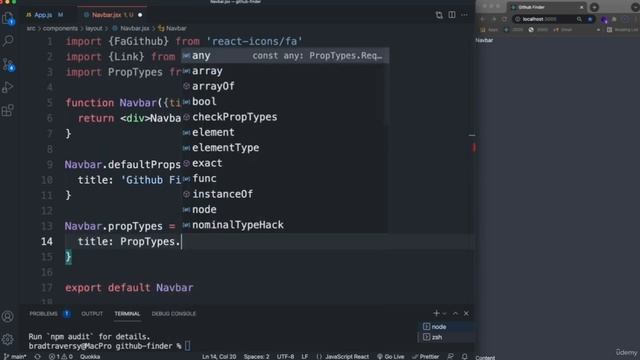The height and width of the screenshot is (360, 640).
Task: Open editor More Actions ellipsis
Action: [464, 15]
